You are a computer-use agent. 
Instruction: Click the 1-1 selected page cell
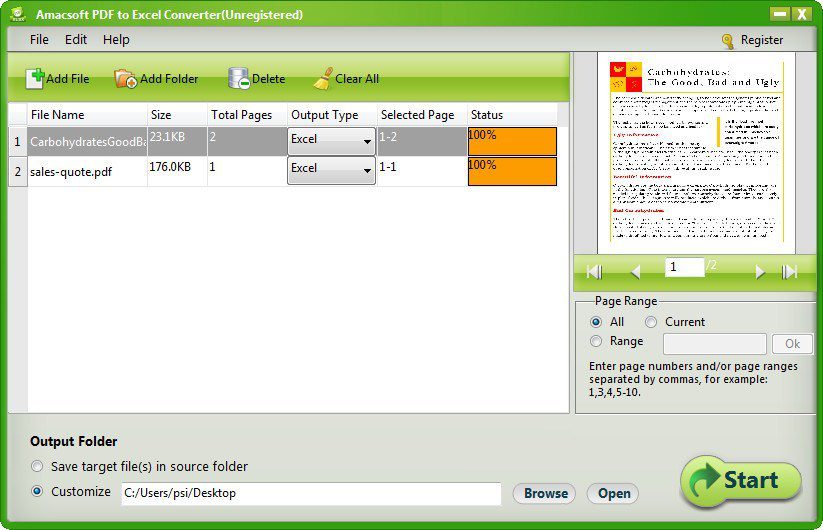pos(422,171)
